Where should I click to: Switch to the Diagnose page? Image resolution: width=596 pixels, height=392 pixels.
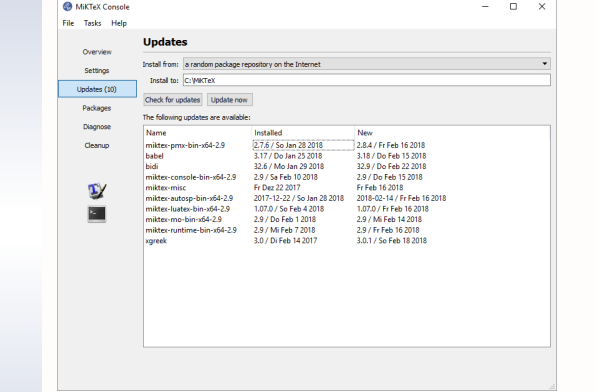[x=97, y=127]
